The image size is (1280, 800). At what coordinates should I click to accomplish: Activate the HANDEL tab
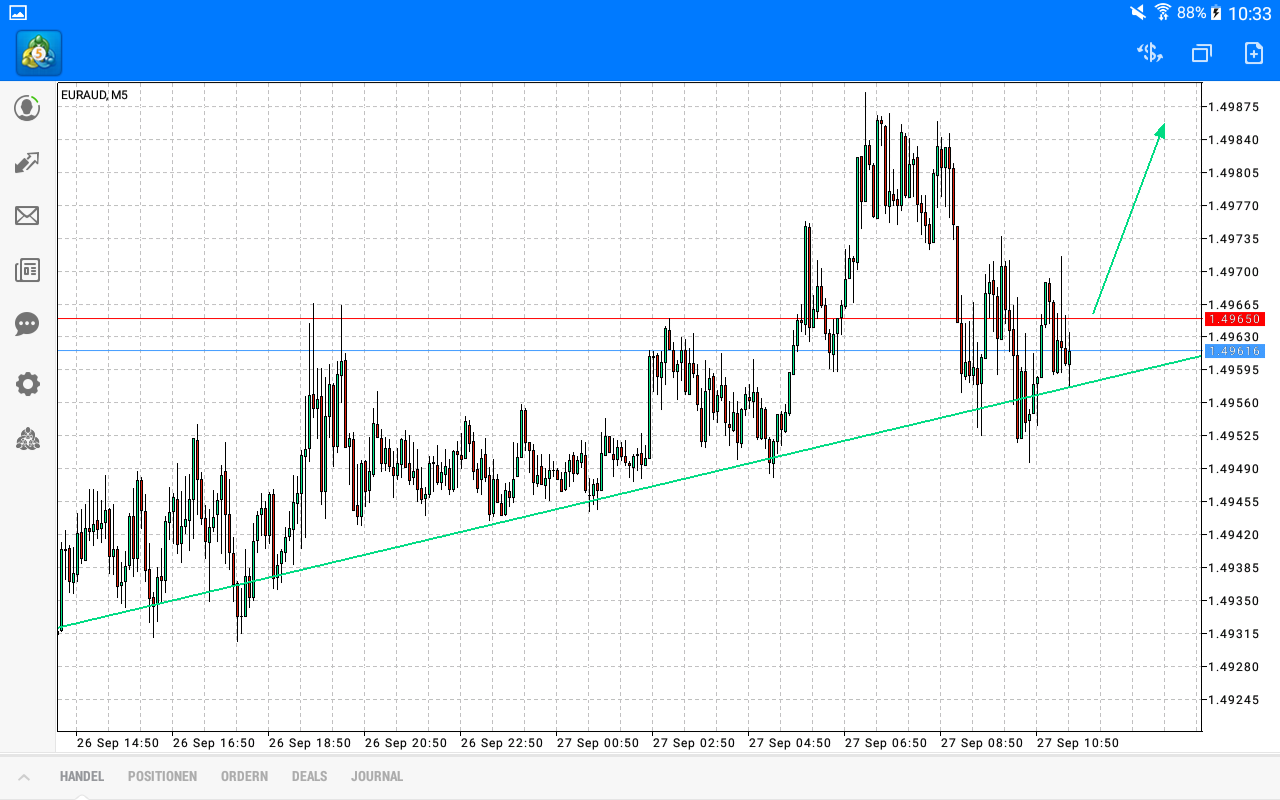(81, 776)
